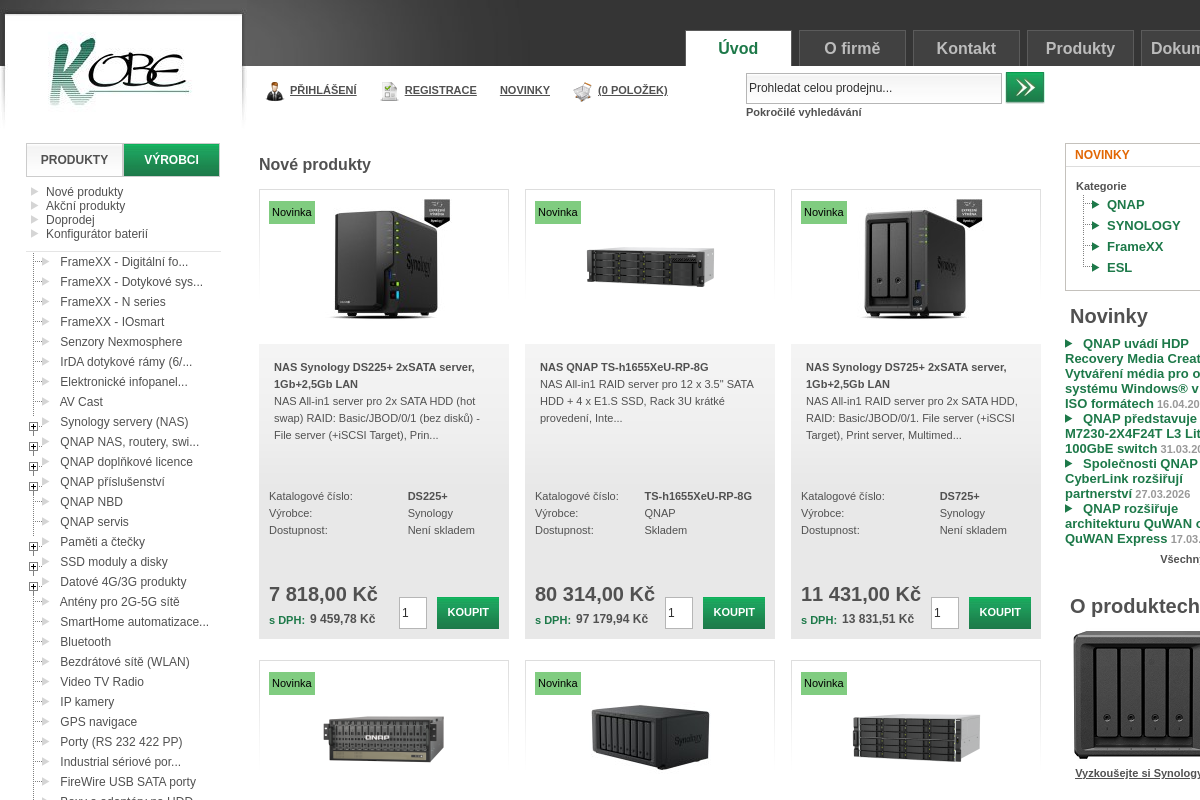The height and width of the screenshot is (800, 1200).
Task: Open the Úvod tab
Action: tap(738, 48)
